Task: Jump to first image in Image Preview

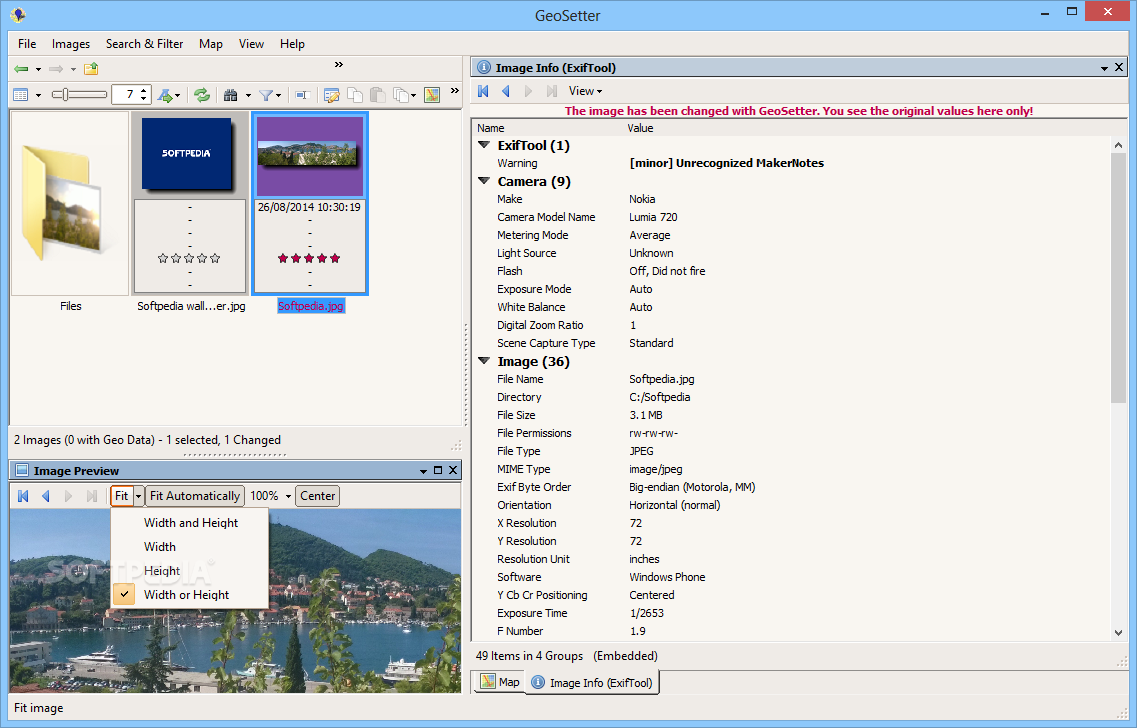Action: [22, 496]
